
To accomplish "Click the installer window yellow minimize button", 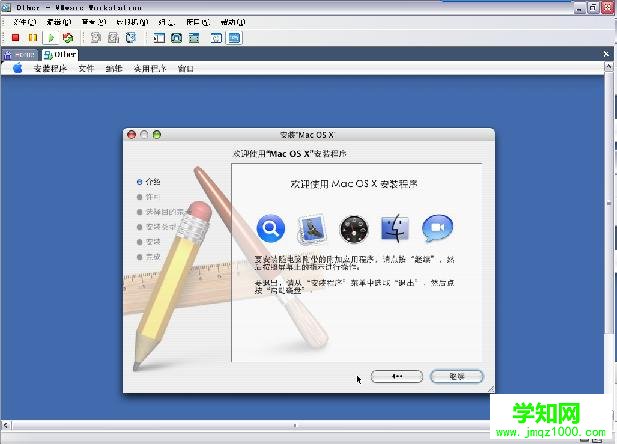I will 144,135.
